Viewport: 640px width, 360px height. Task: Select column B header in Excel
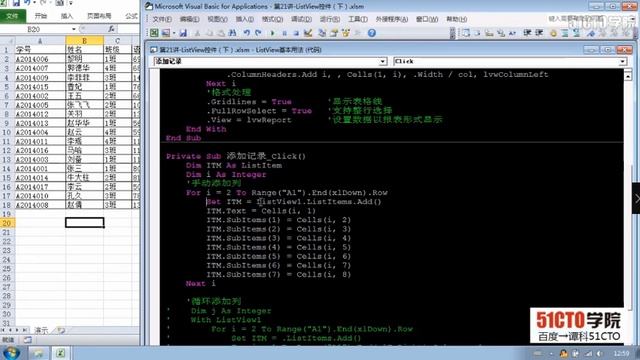(x=84, y=40)
